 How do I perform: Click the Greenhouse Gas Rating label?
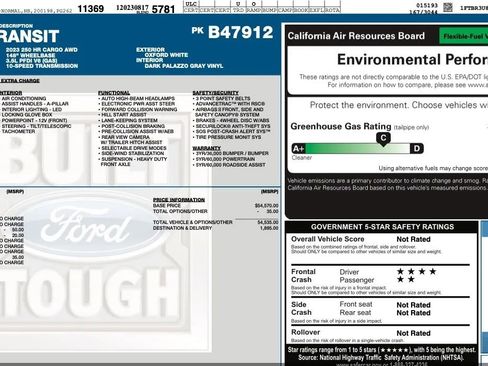(x=341, y=126)
